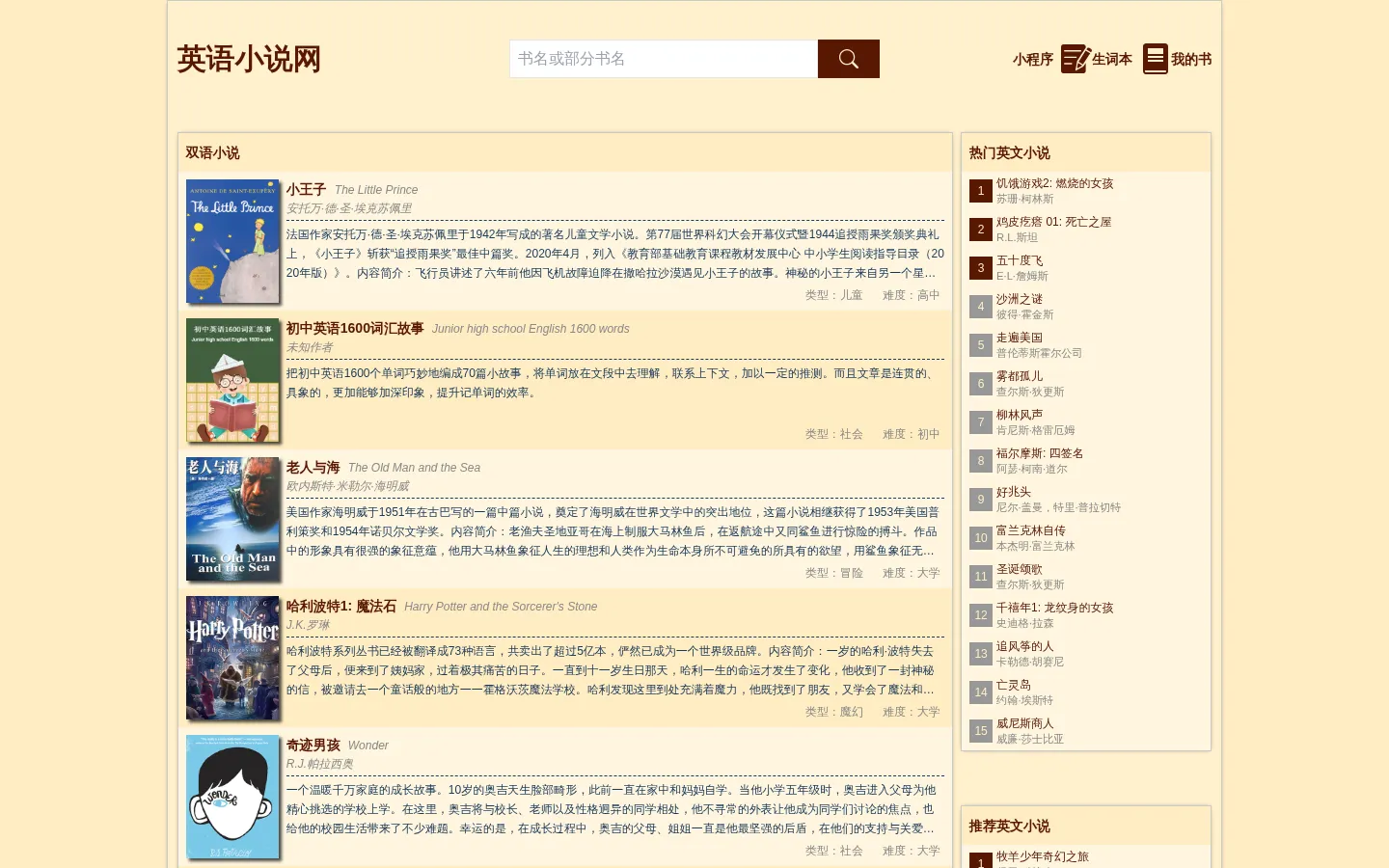Click the 双语小说 section heading

212,152
